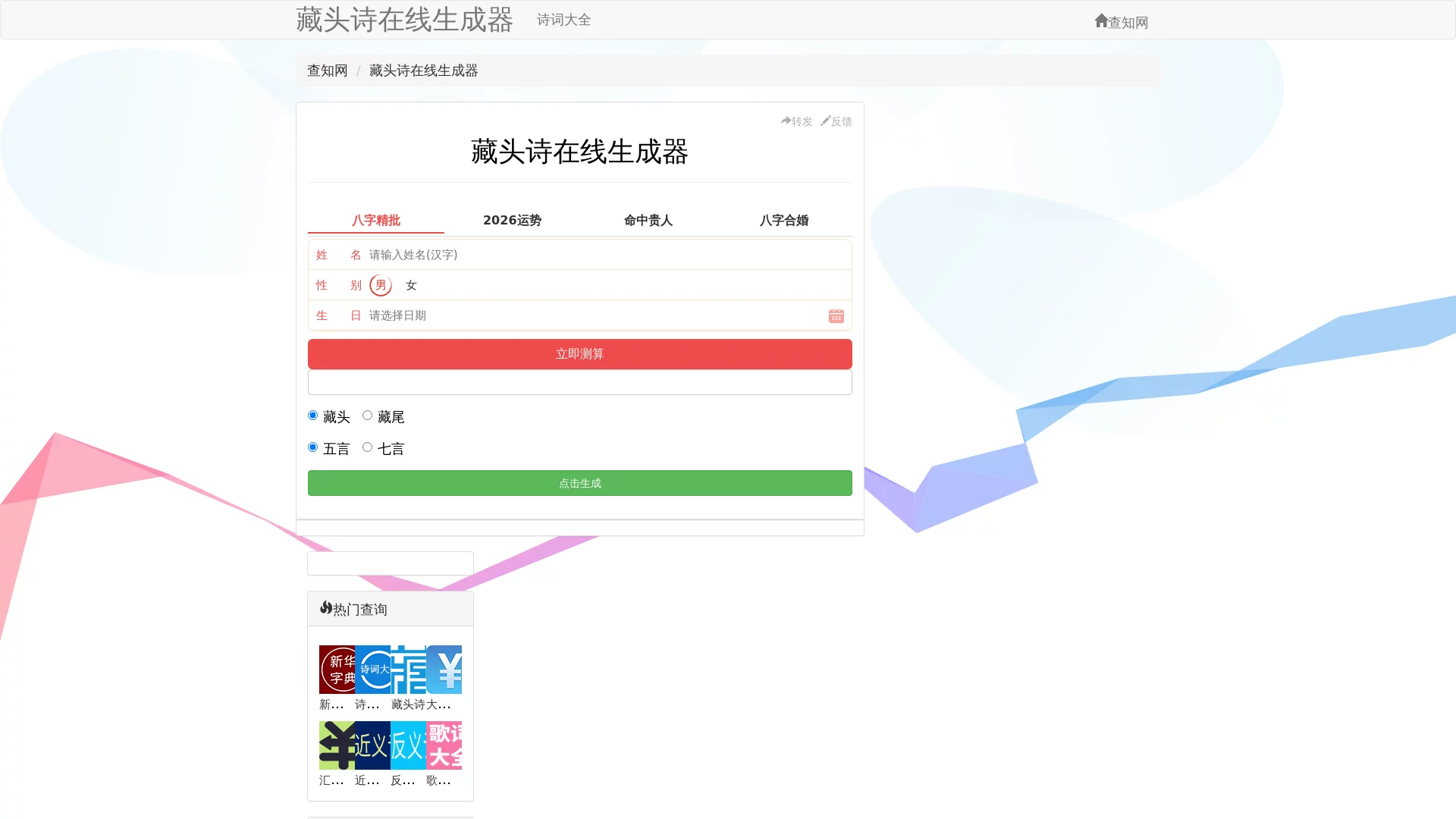
Task: Switch to the 2026运势 tab
Action: tap(512, 220)
